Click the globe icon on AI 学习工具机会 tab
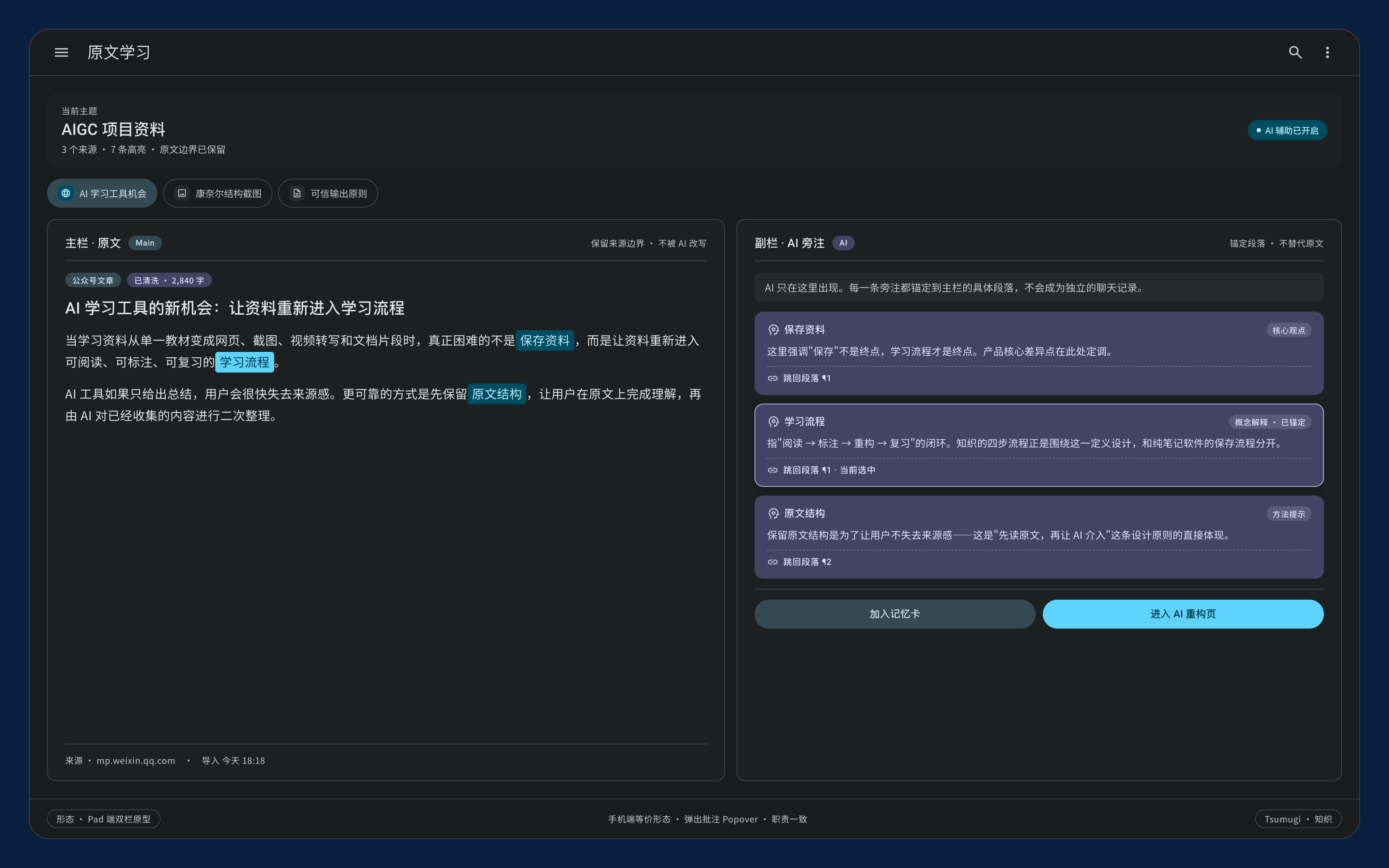Viewport: 1389px width, 868px height. (x=66, y=193)
